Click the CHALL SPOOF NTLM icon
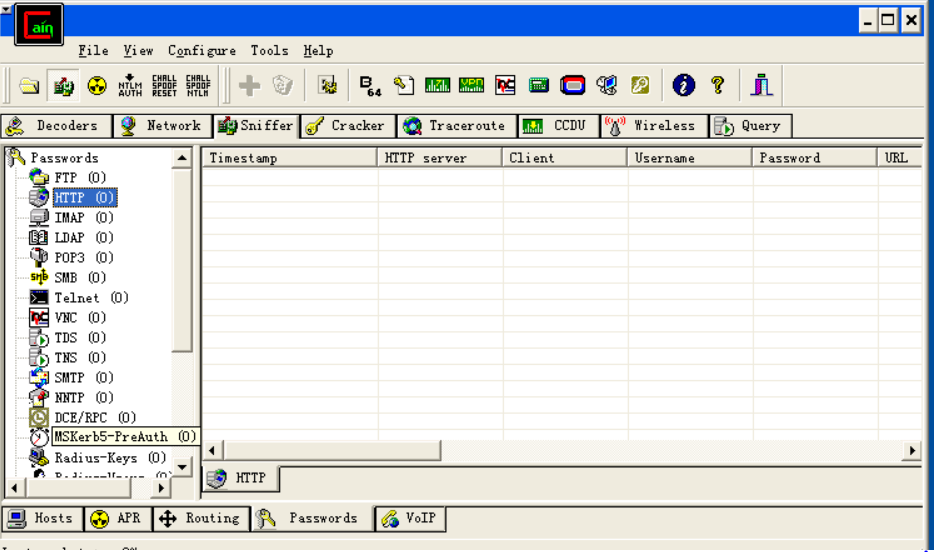Image resolution: width=934 pixels, height=552 pixels. (x=198, y=86)
